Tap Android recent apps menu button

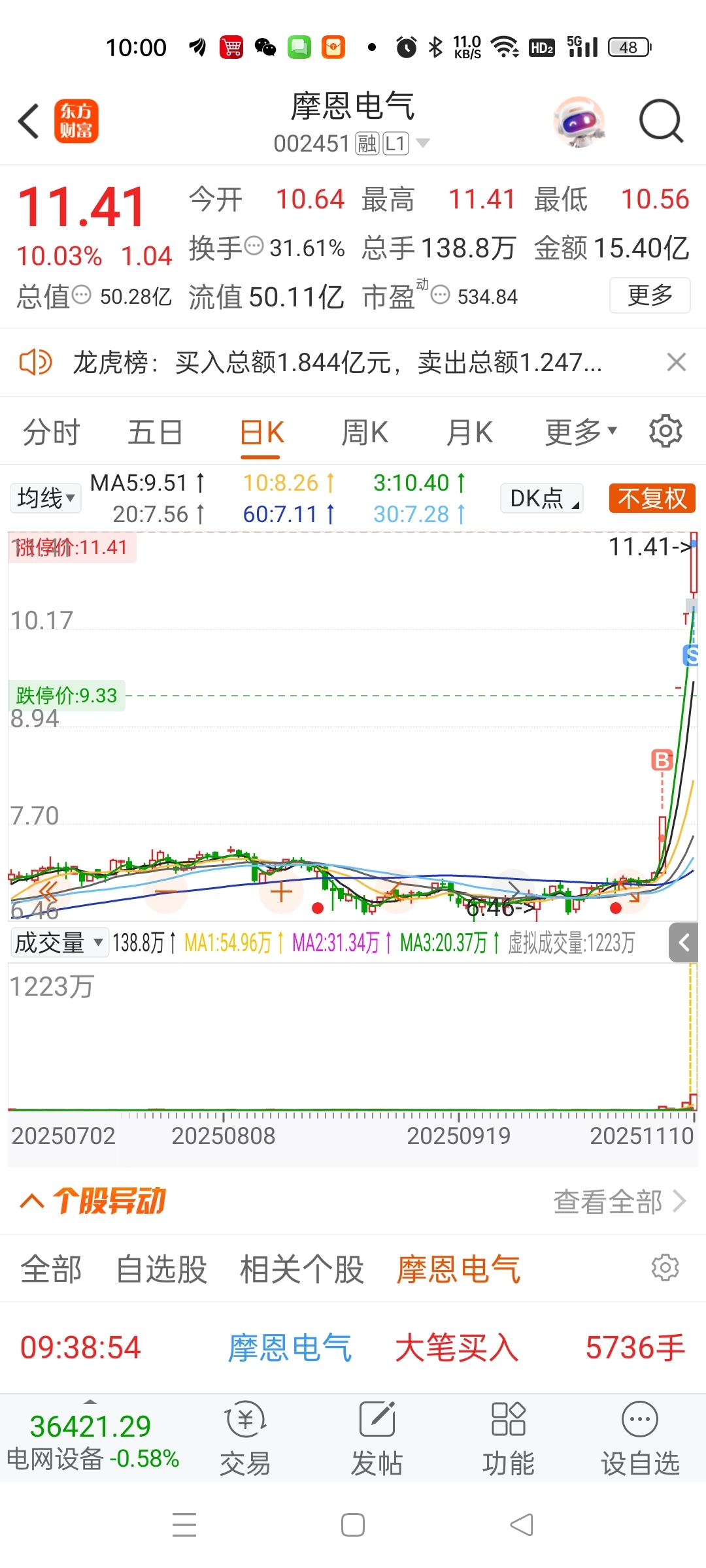tap(184, 1525)
